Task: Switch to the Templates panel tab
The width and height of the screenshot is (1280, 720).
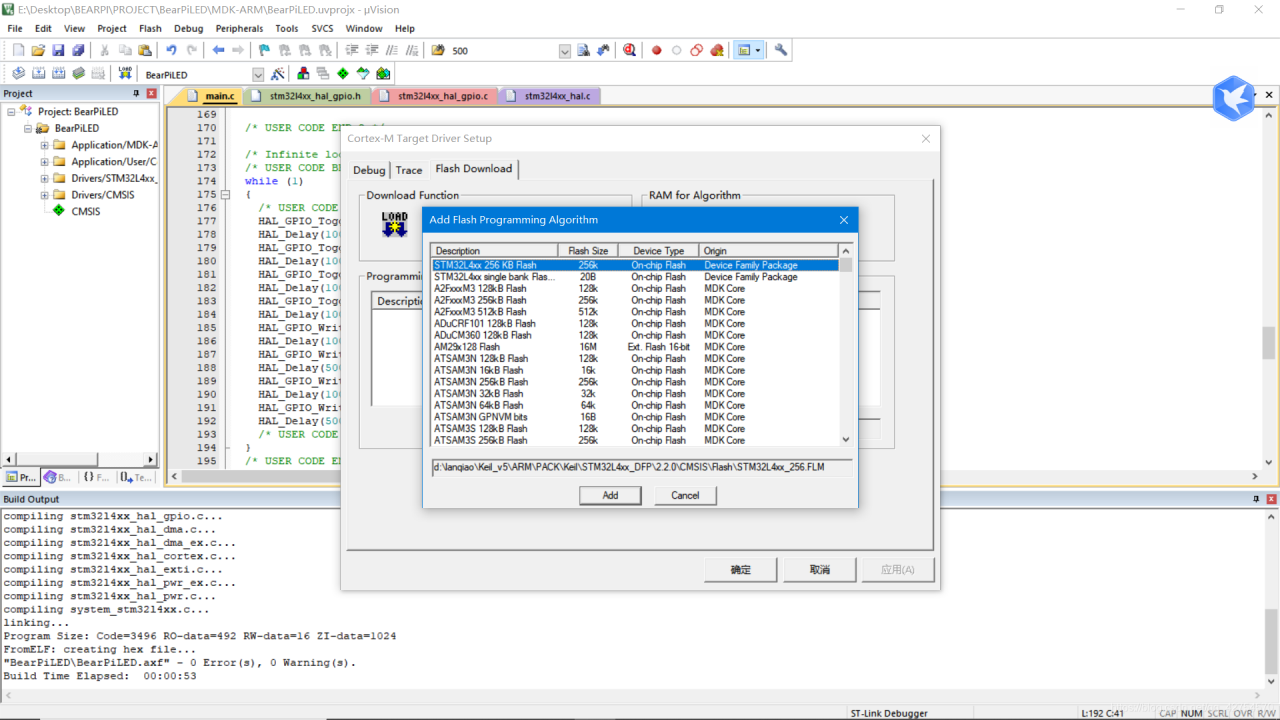Action: 136,477
